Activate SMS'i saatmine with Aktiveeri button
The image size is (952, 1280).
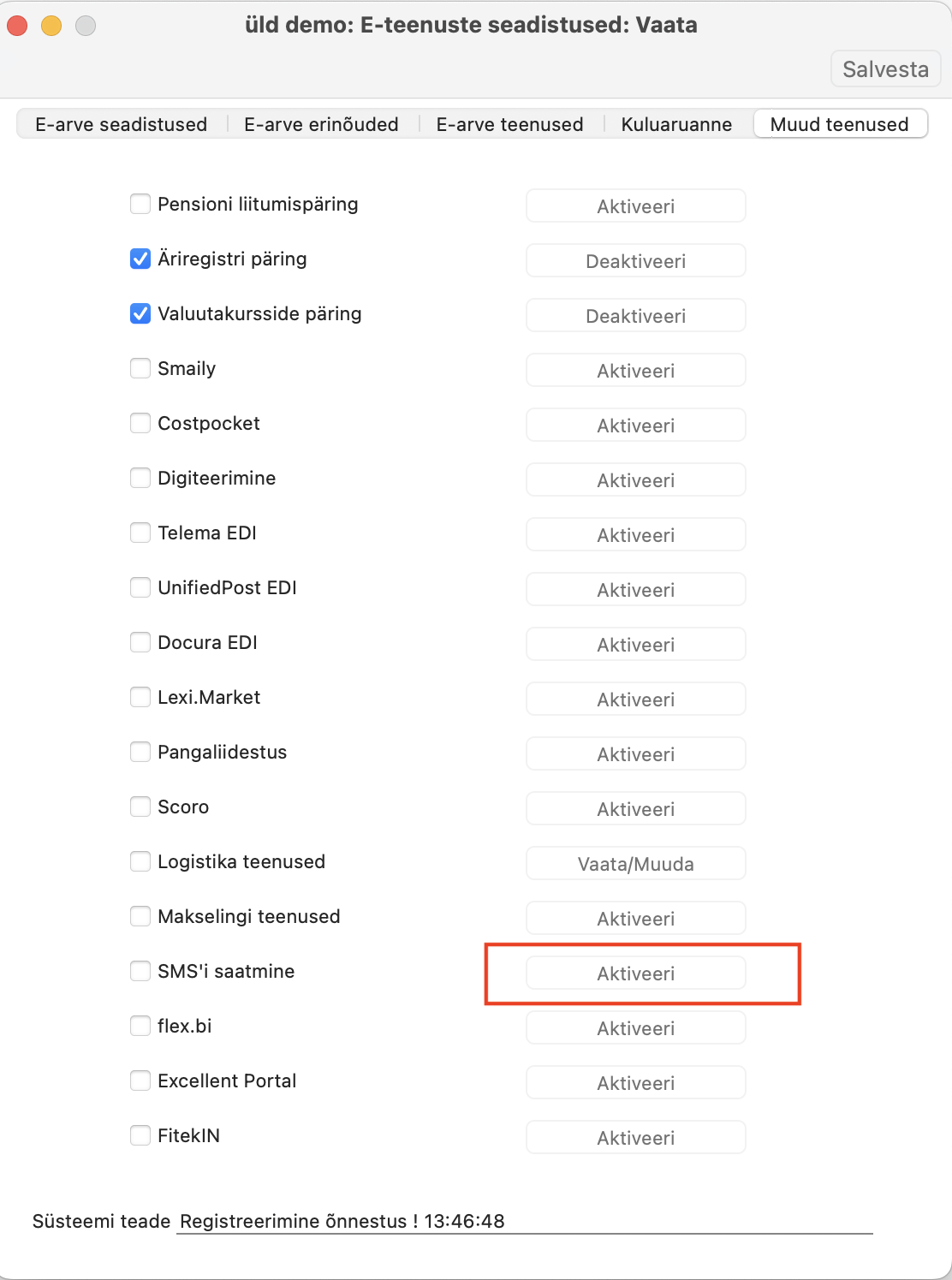click(635, 973)
